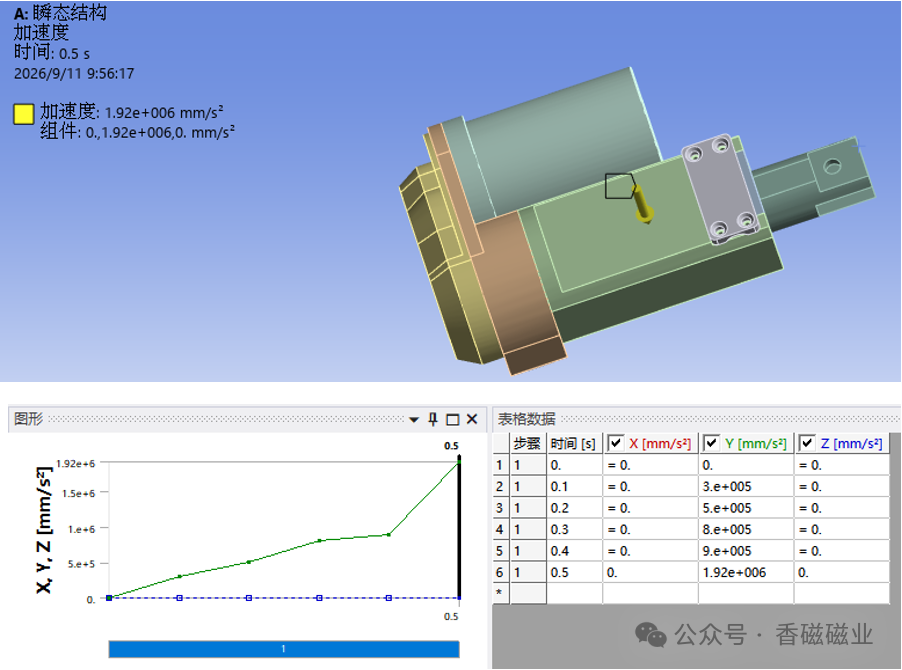Click the yellow acceleration arrow on the model

tap(642, 205)
